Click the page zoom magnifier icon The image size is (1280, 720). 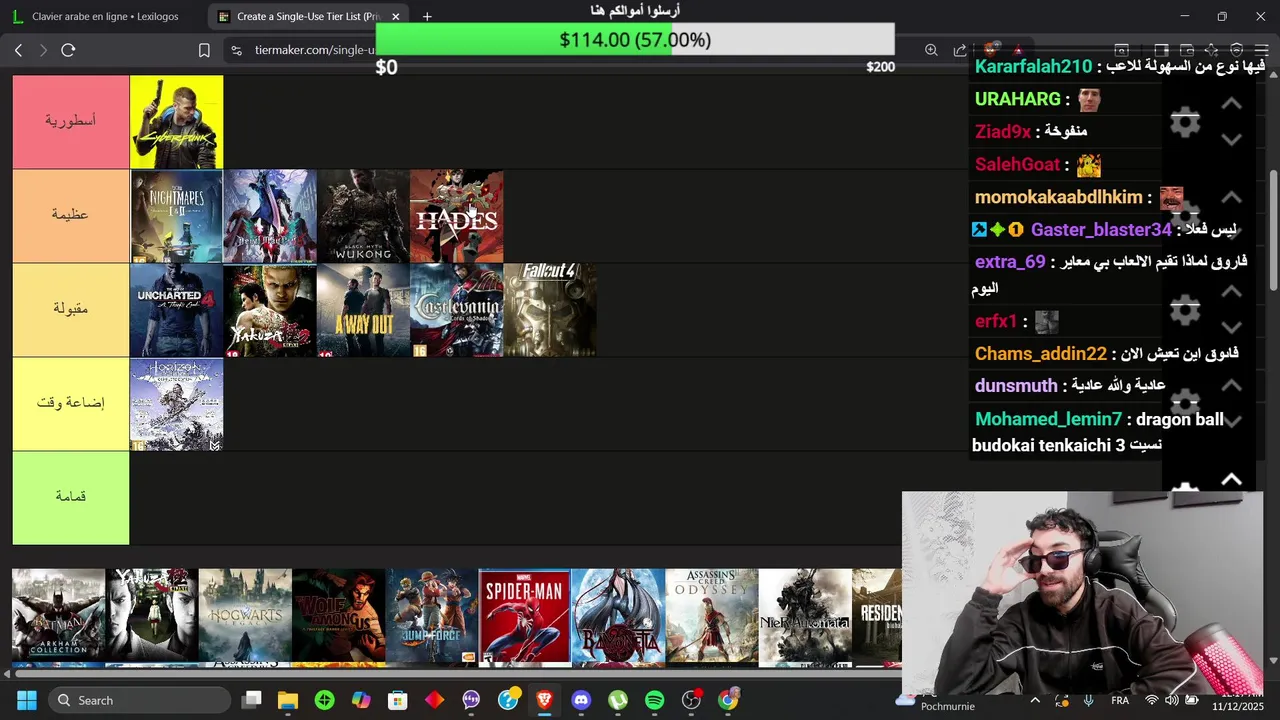(x=931, y=50)
